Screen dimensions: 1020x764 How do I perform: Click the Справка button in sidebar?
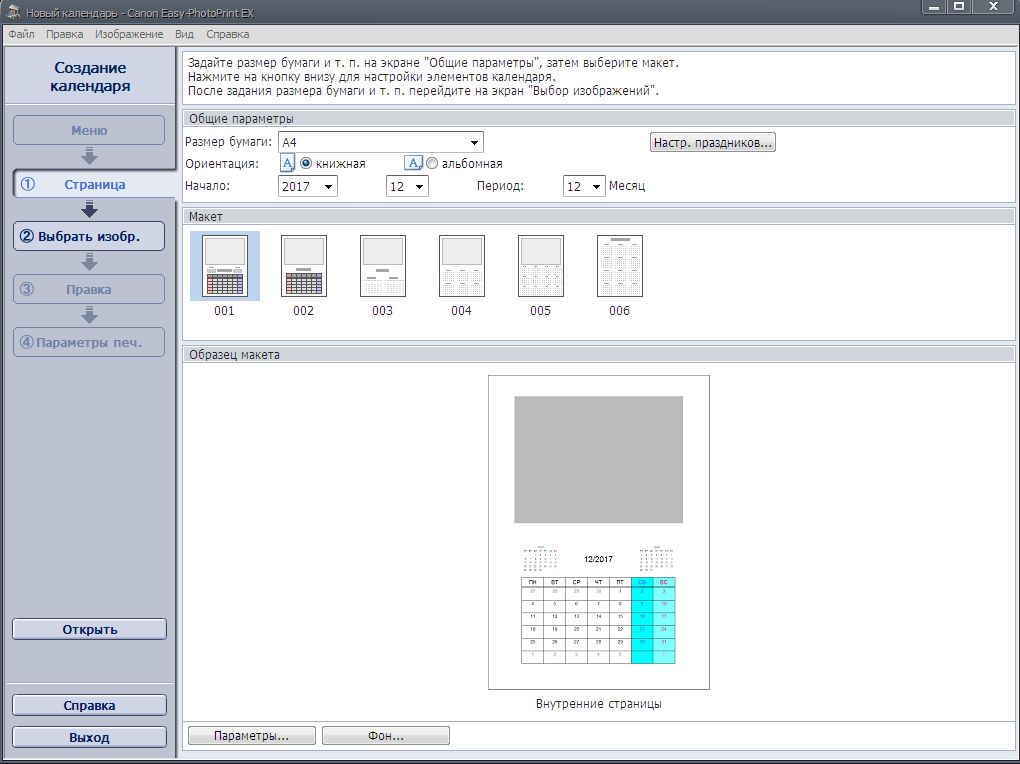pos(90,705)
